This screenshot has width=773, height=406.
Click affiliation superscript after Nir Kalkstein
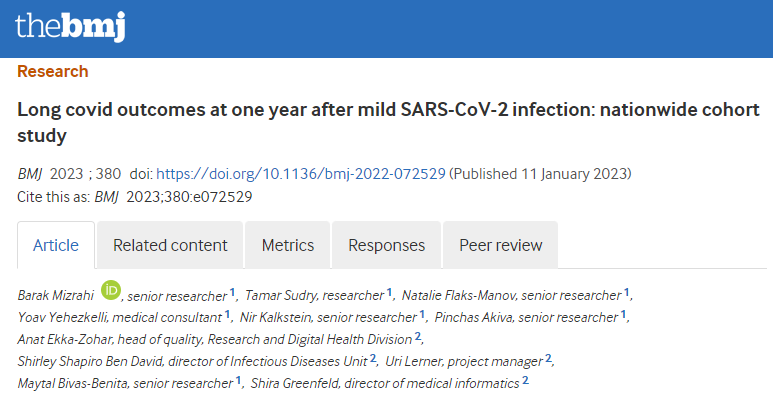[423, 315]
